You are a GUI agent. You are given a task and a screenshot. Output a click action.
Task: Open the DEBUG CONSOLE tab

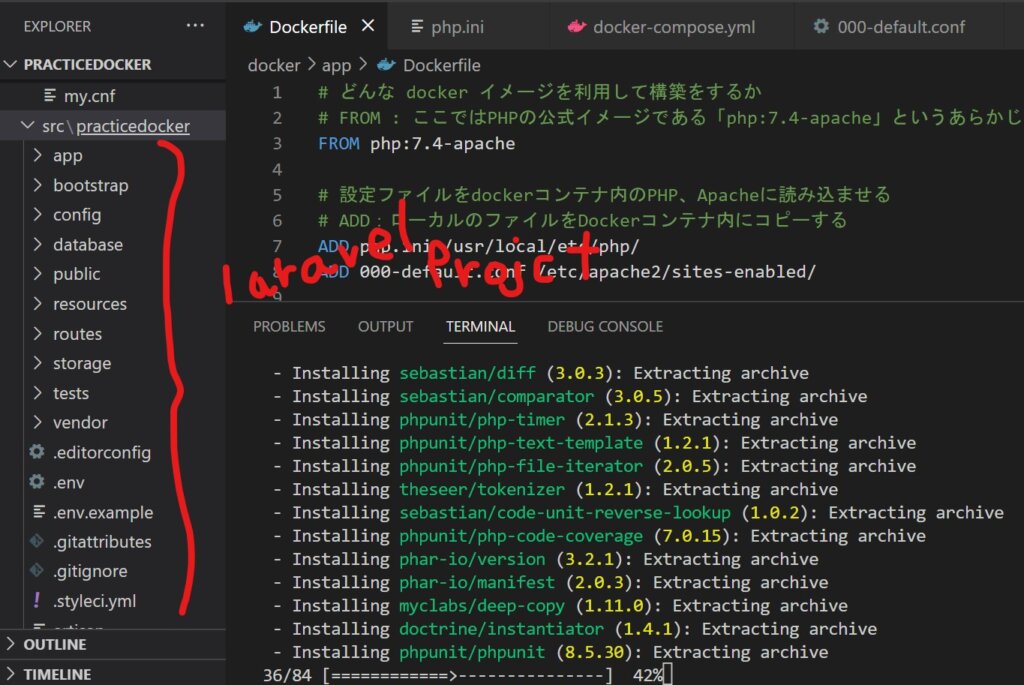[604, 326]
